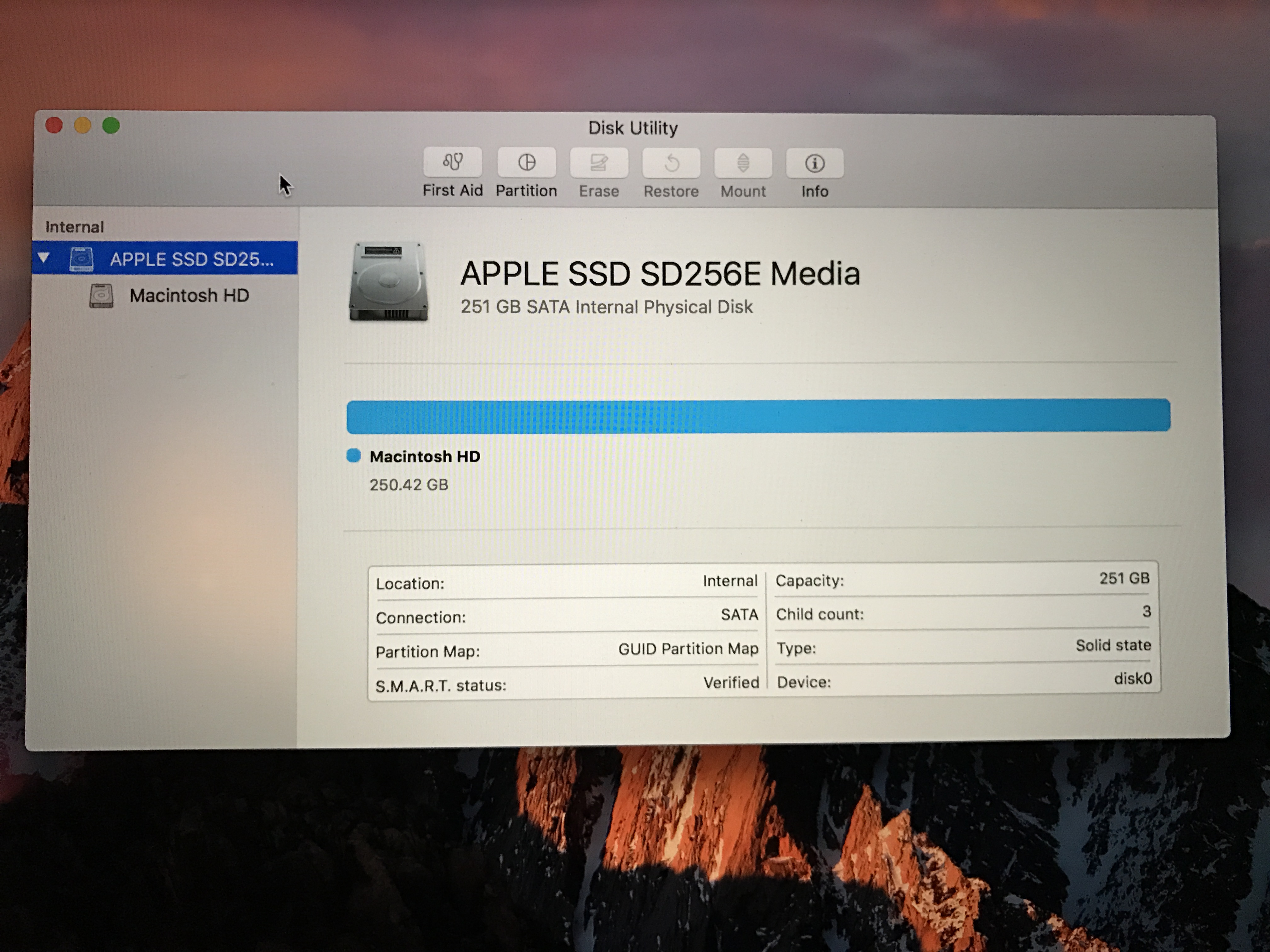Open the Partition pie icon

tap(526, 162)
